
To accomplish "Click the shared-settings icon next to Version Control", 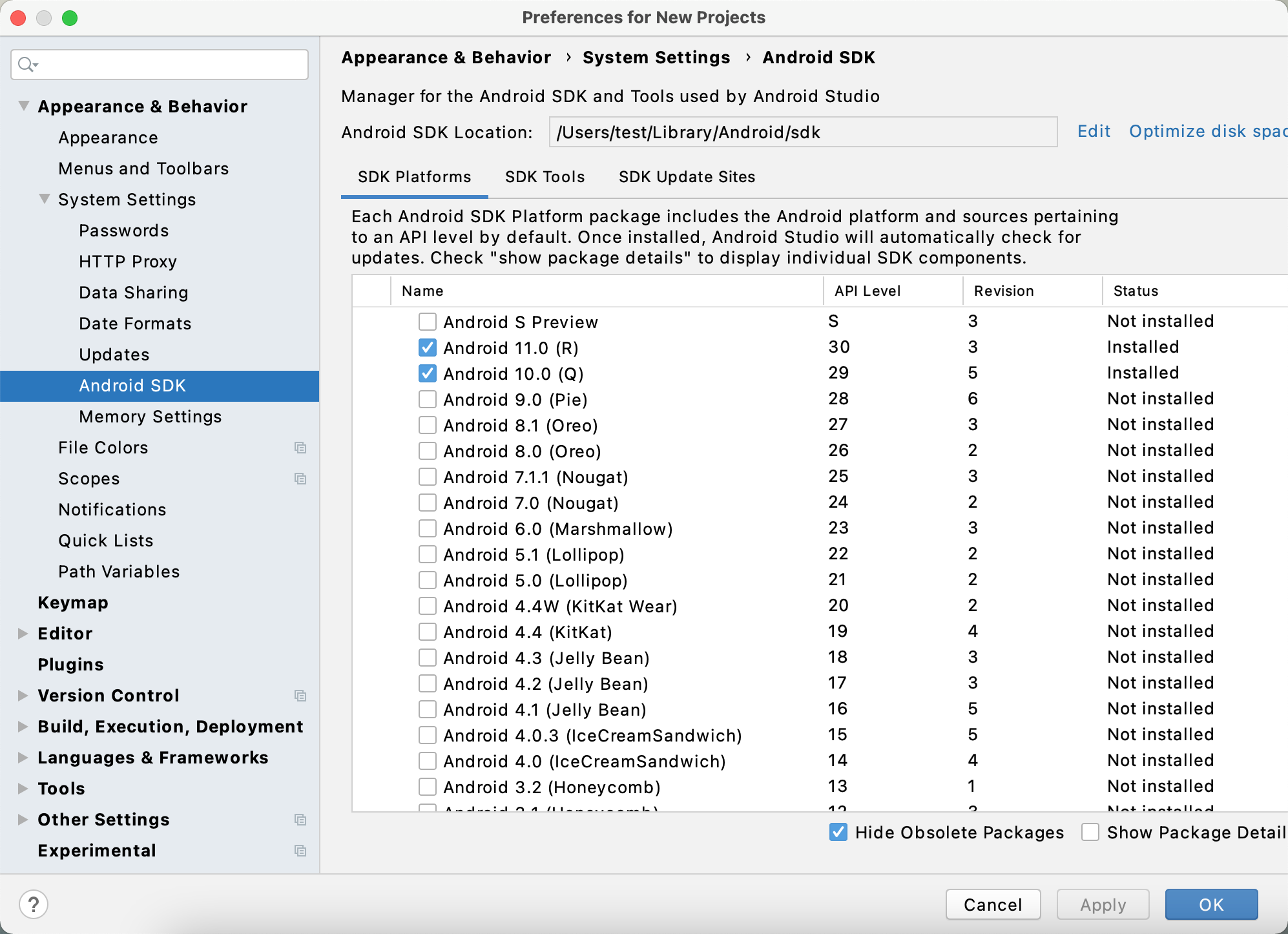I will 300,696.
